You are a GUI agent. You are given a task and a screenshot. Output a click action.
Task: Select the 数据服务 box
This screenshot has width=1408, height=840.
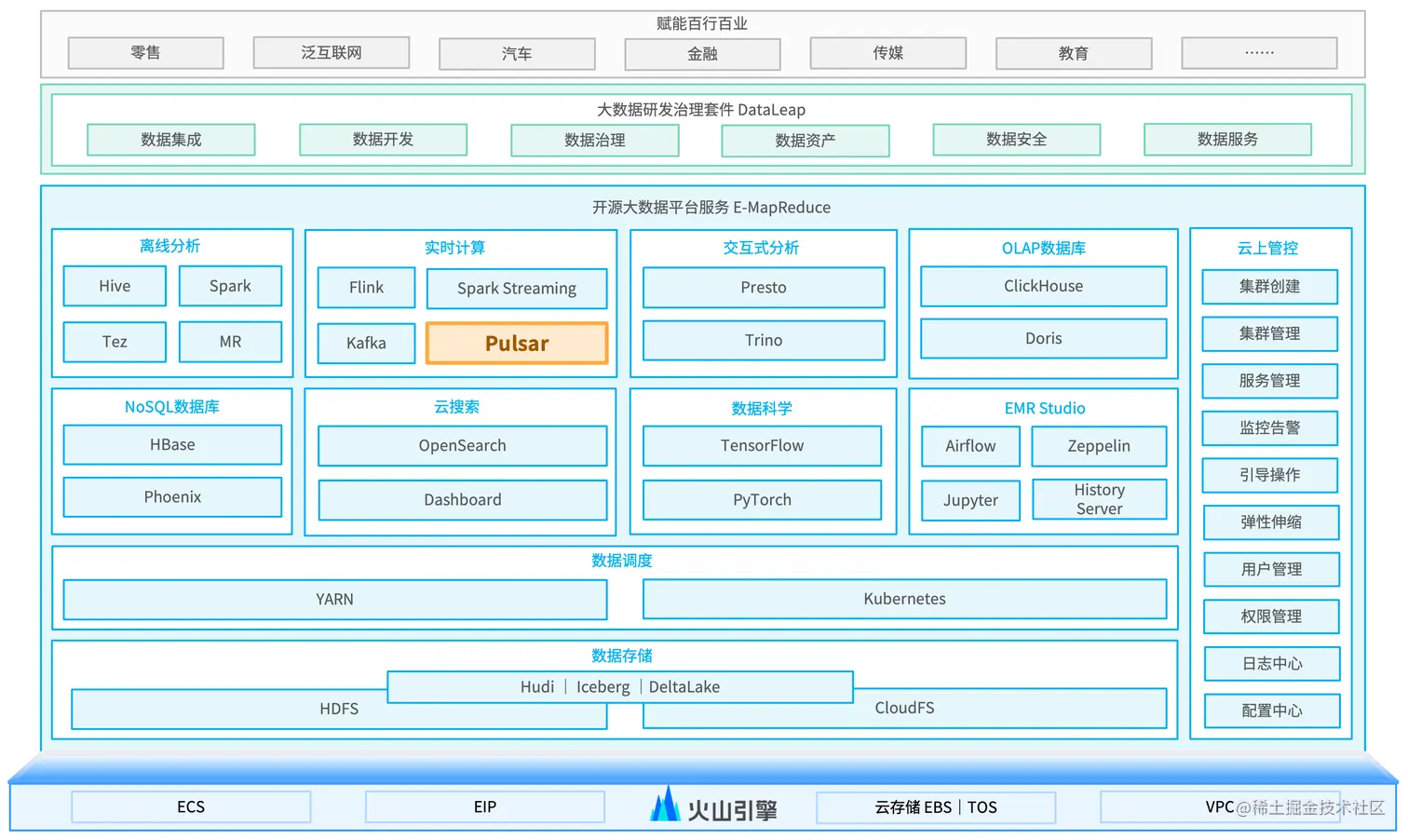coord(1227,140)
